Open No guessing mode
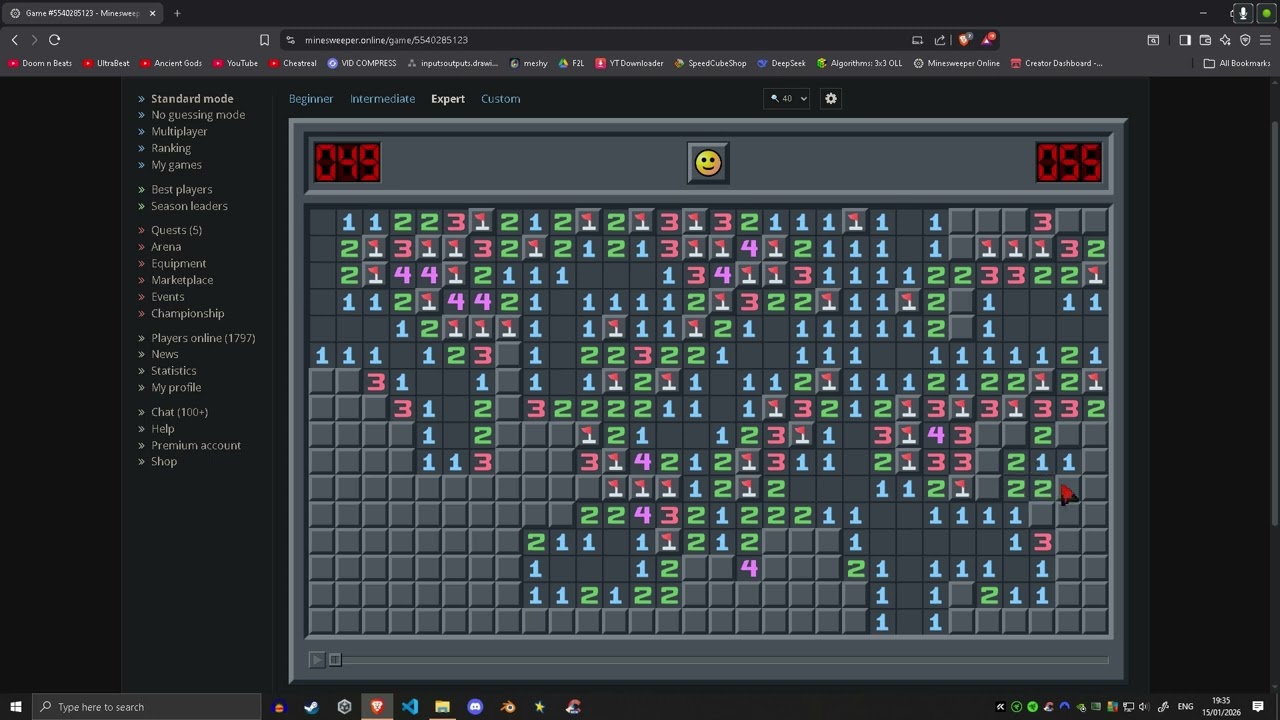Viewport: 1280px width, 720px height. coord(198,115)
